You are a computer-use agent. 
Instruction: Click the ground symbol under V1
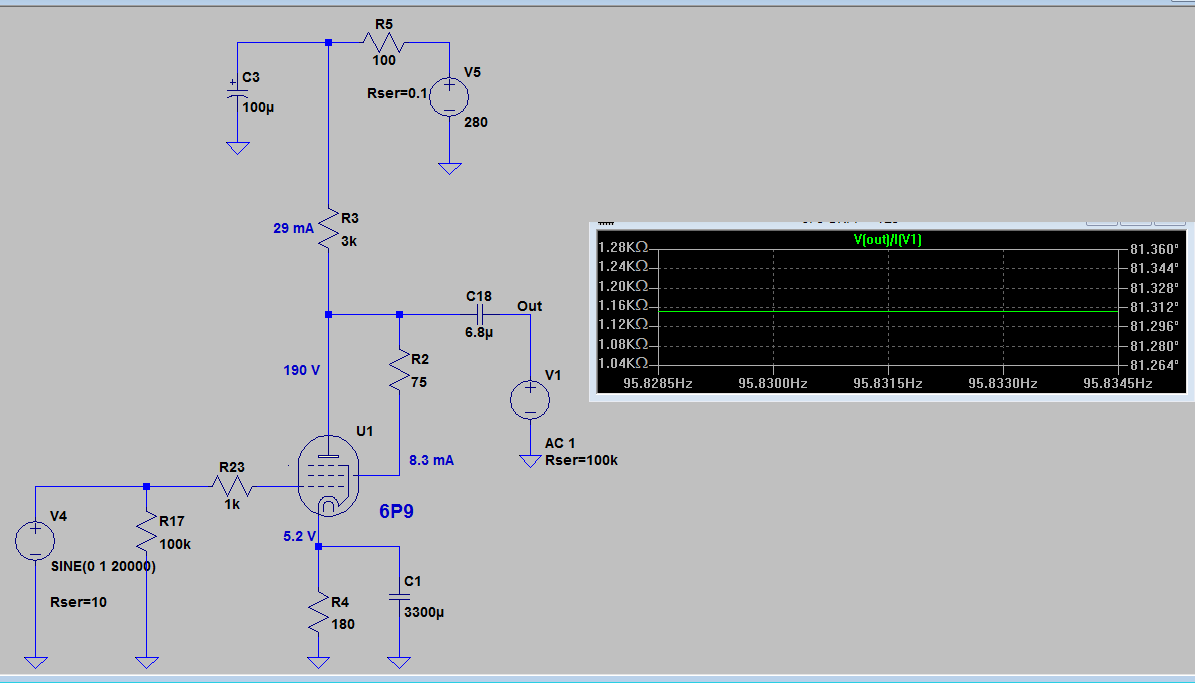[x=530, y=461]
